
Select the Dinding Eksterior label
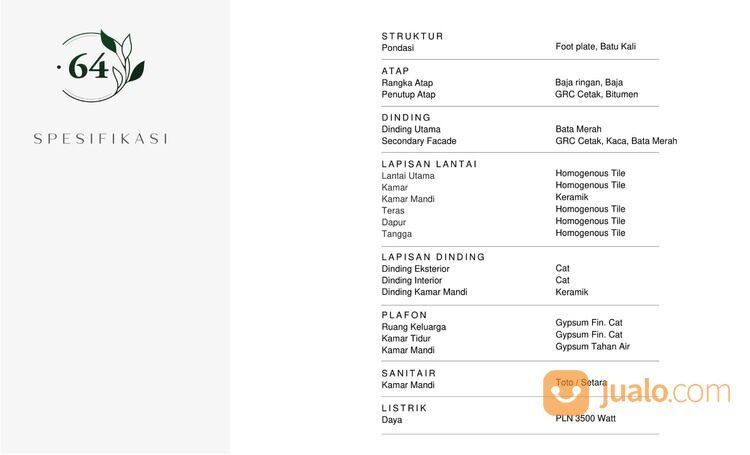coord(415,269)
